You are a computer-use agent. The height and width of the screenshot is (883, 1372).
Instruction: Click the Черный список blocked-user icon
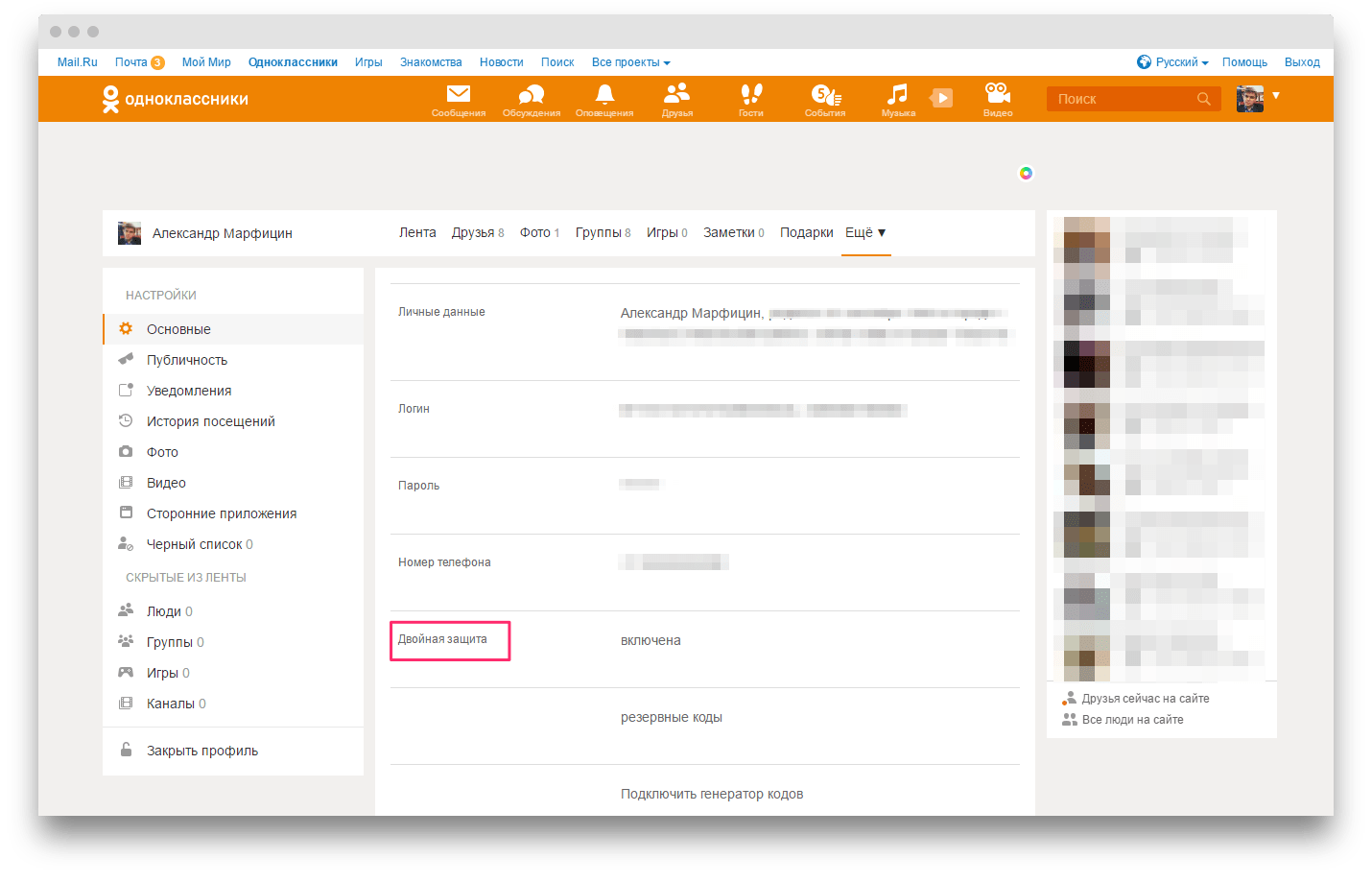coord(126,543)
